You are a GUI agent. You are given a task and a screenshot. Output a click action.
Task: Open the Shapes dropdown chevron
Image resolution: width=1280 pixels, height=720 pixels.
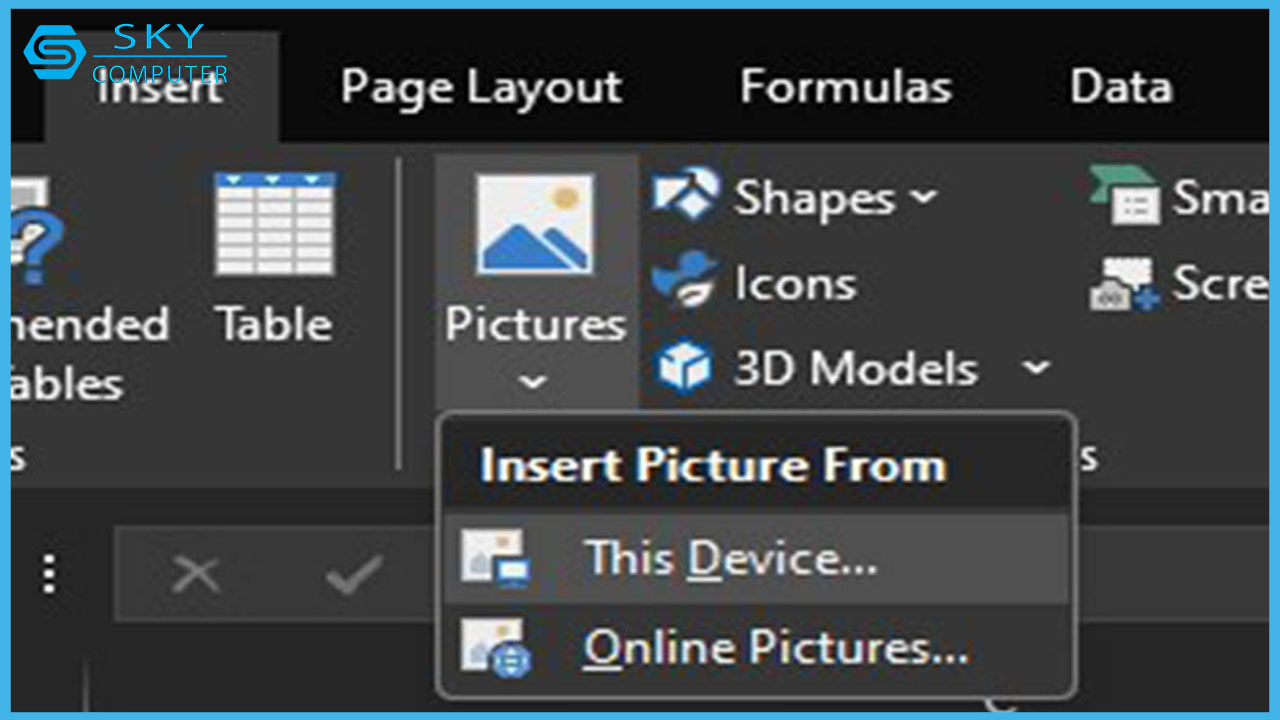point(925,196)
